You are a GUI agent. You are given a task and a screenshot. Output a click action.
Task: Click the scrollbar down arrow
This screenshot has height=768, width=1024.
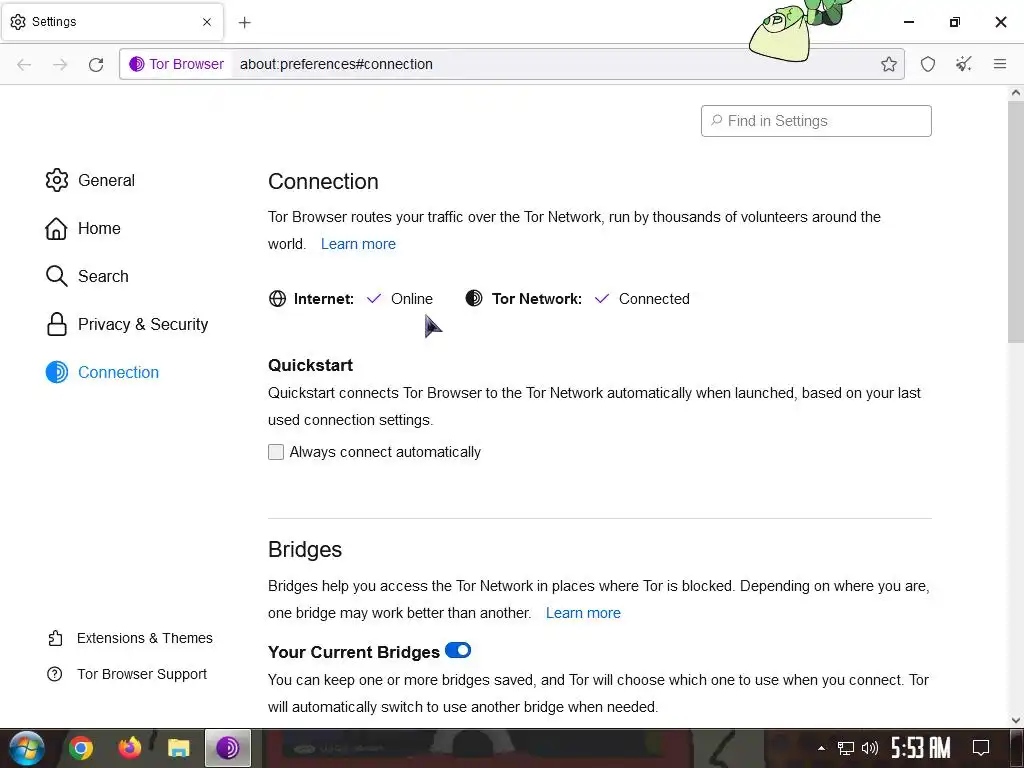point(1016,720)
